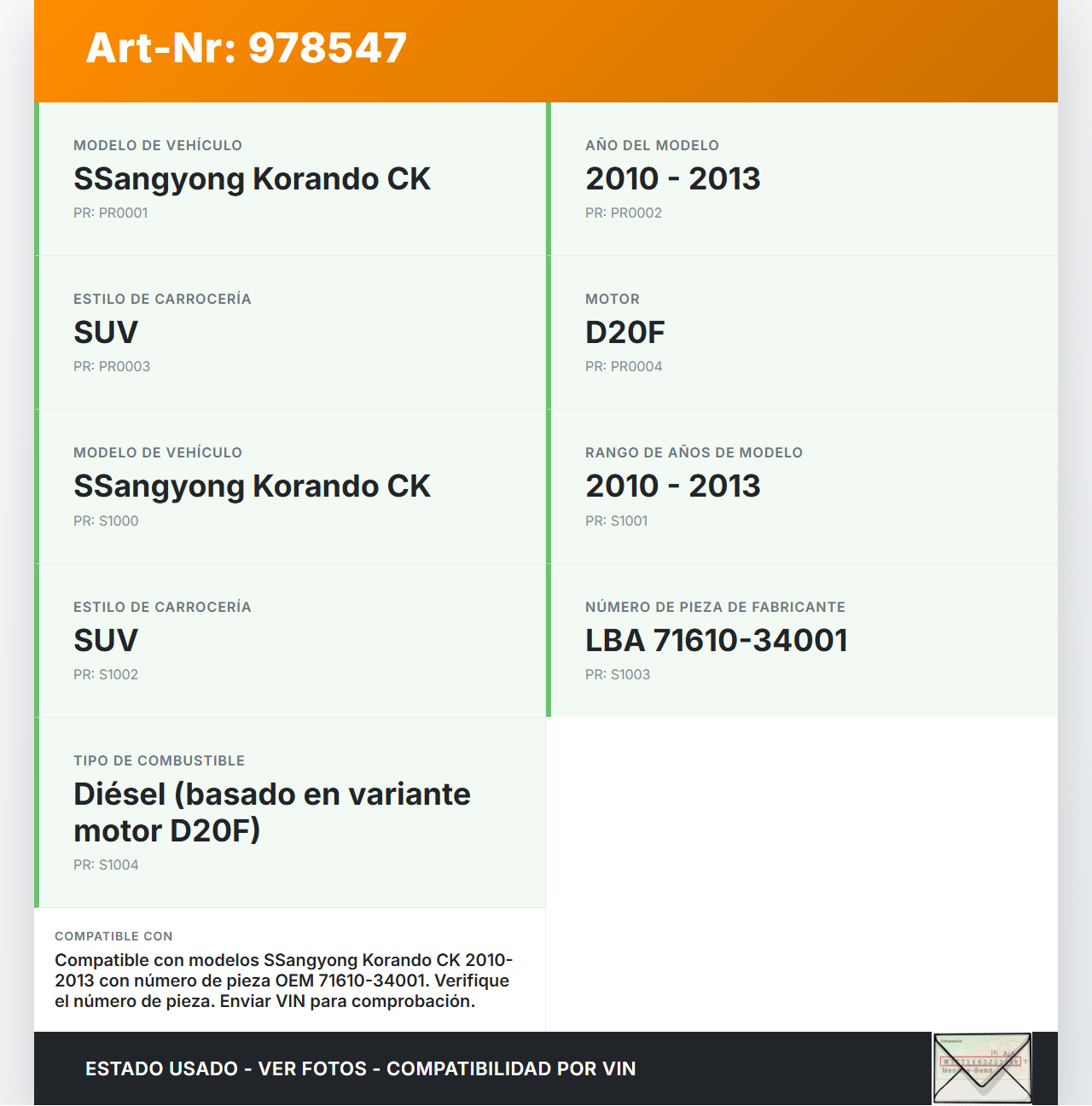Expand the RANGO DE AÑOS DE MODELO card
The width and height of the screenshot is (1092, 1106).
(x=802, y=486)
